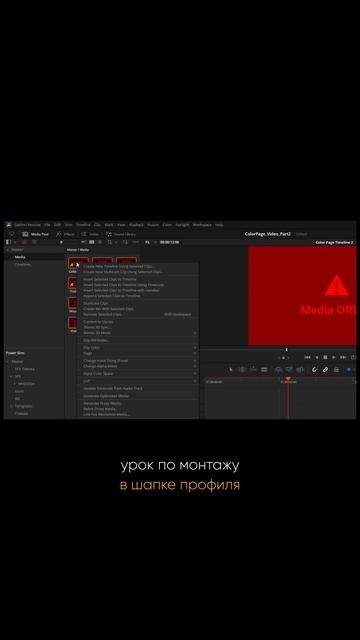Click the DaVinci Resolve logo menu
This screenshot has width=360, height=640.
coord(9,225)
